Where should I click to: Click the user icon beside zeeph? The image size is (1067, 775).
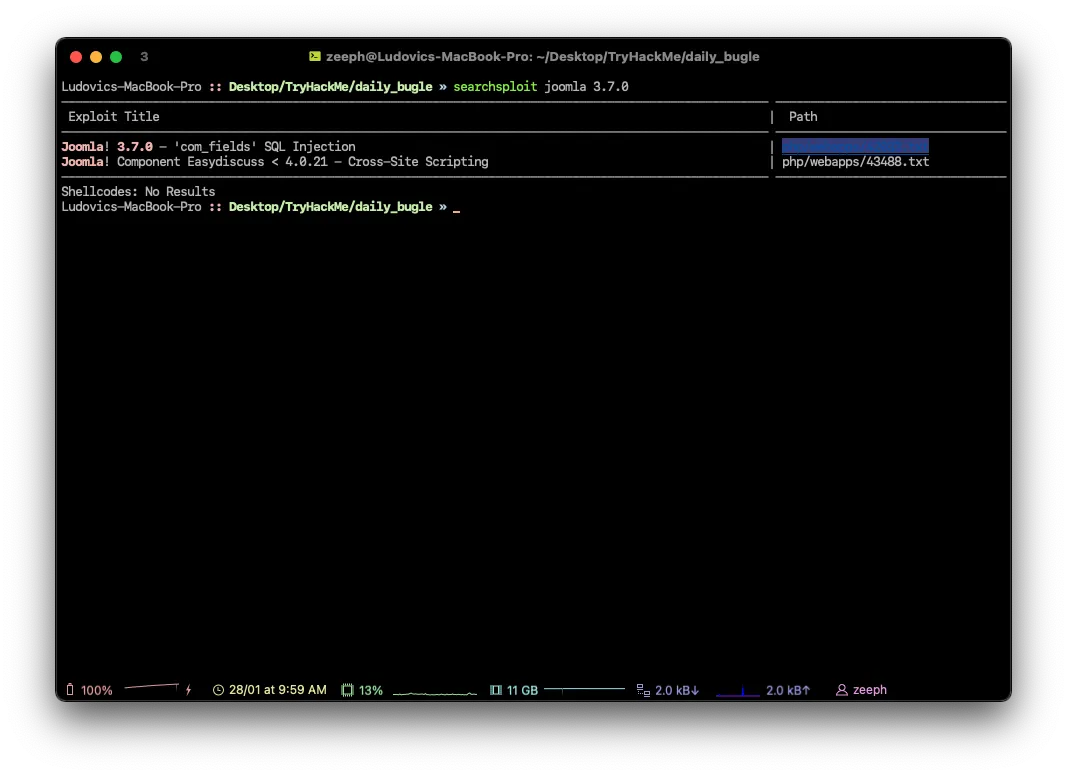pos(842,690)
